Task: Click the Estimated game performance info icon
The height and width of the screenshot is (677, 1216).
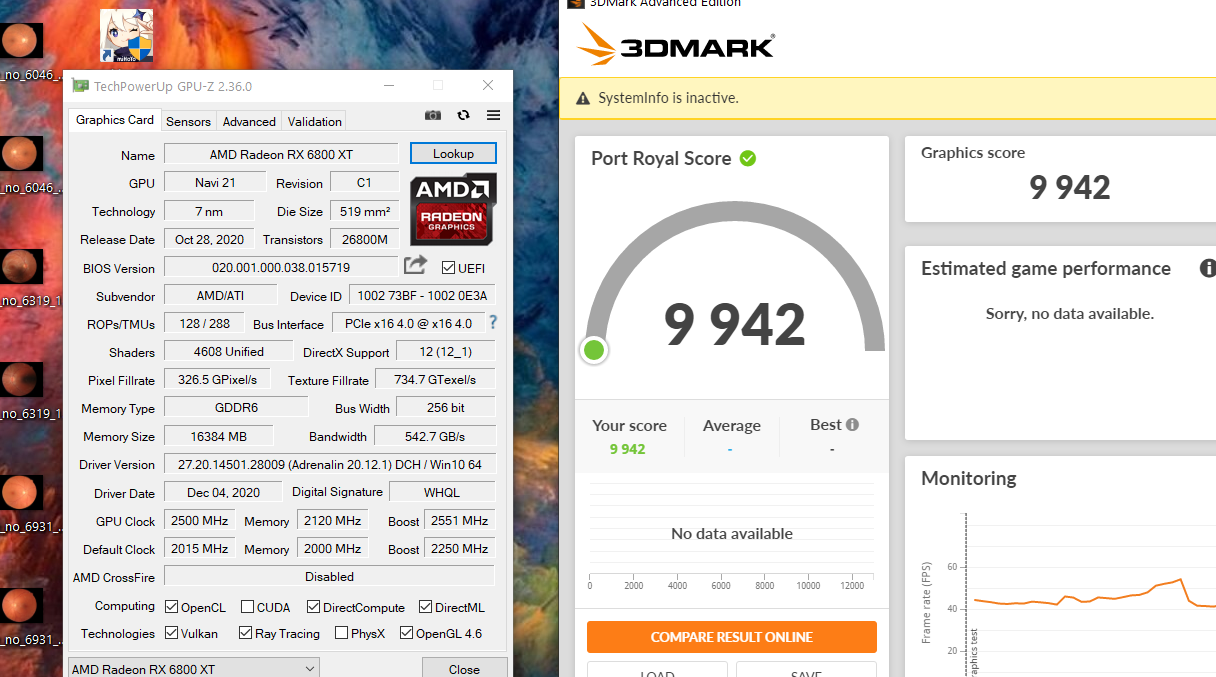Action: tap(1207, 269)
